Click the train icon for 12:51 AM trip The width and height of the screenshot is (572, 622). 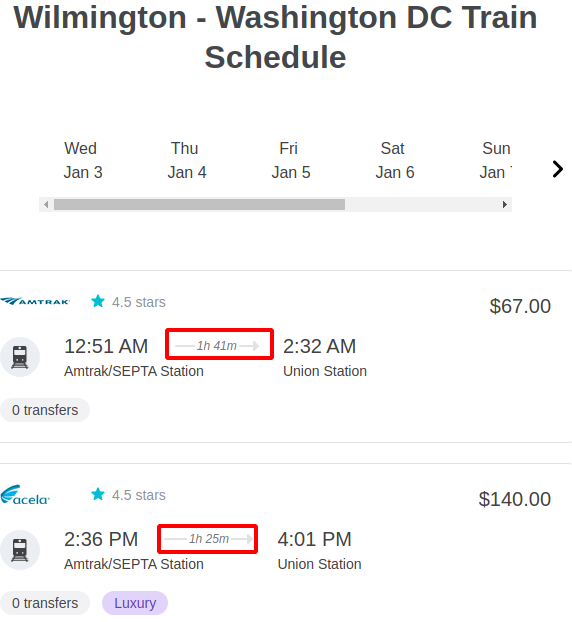pyautogui.click(x=20, y=357)
